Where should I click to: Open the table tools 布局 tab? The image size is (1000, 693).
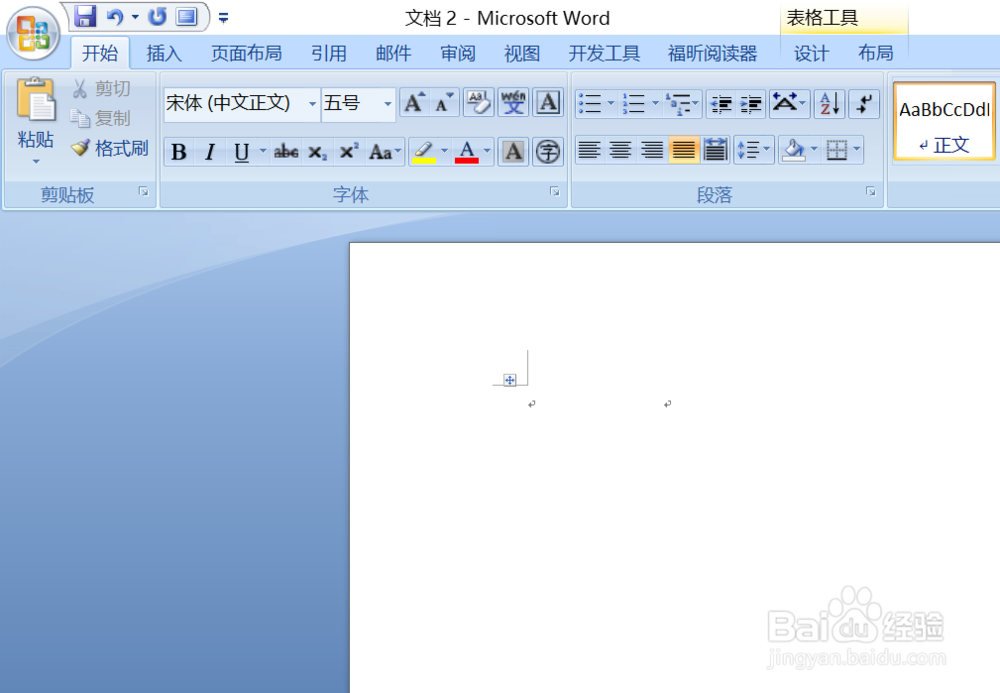(876, 53)
